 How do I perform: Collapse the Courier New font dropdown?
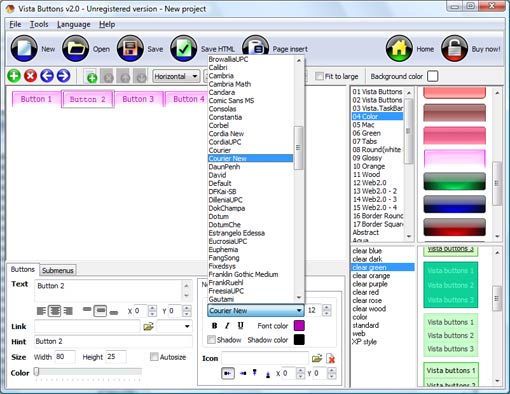coord(299,310)
